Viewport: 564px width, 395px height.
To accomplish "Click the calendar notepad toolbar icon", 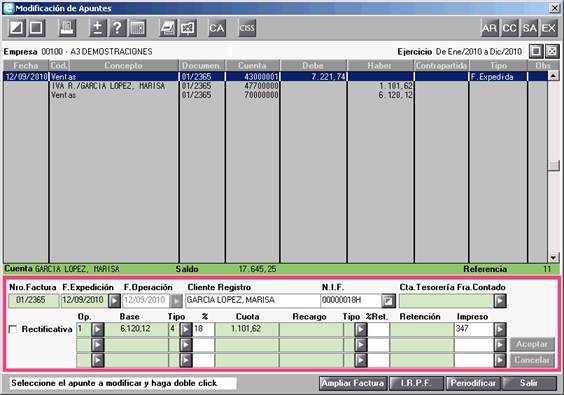I will point(168,28).
